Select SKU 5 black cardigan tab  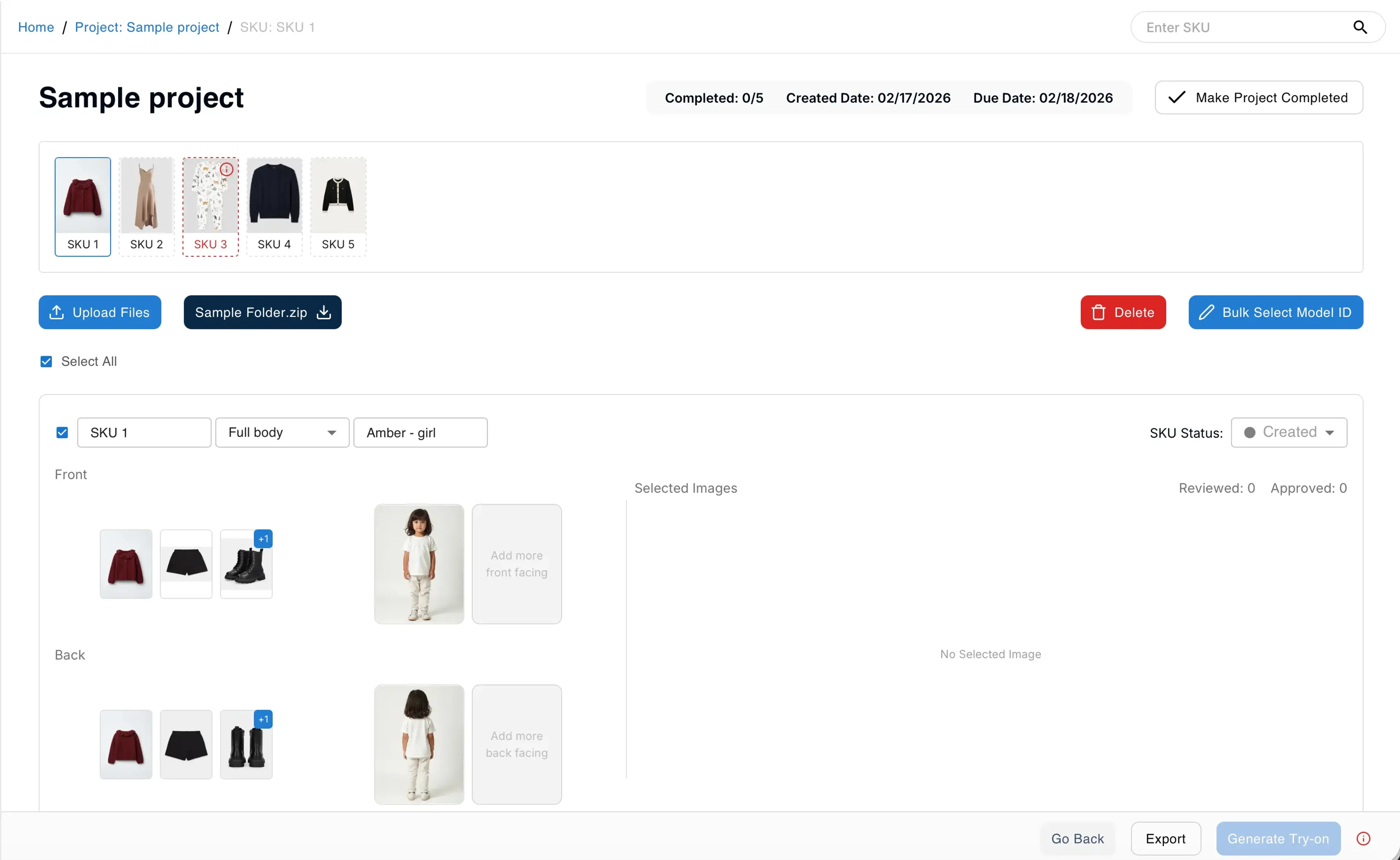338,206
